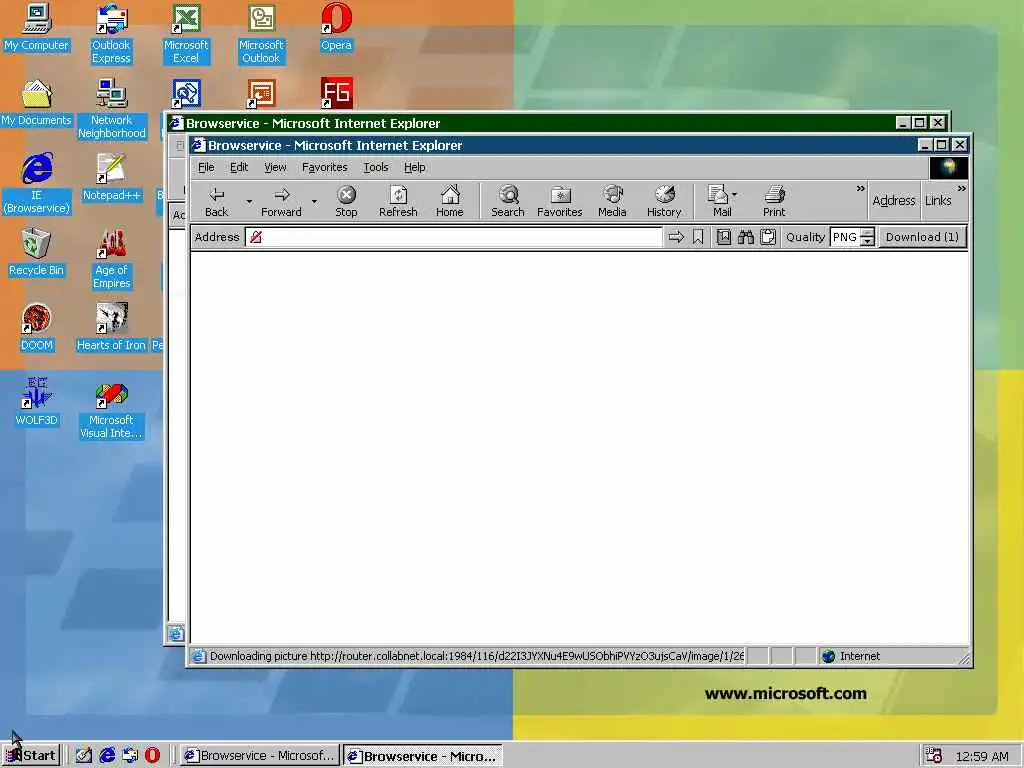The height and width of the screenshot is (768, 1024).
Task: Increase Quality with the up spinner
Action: point(867,232)
